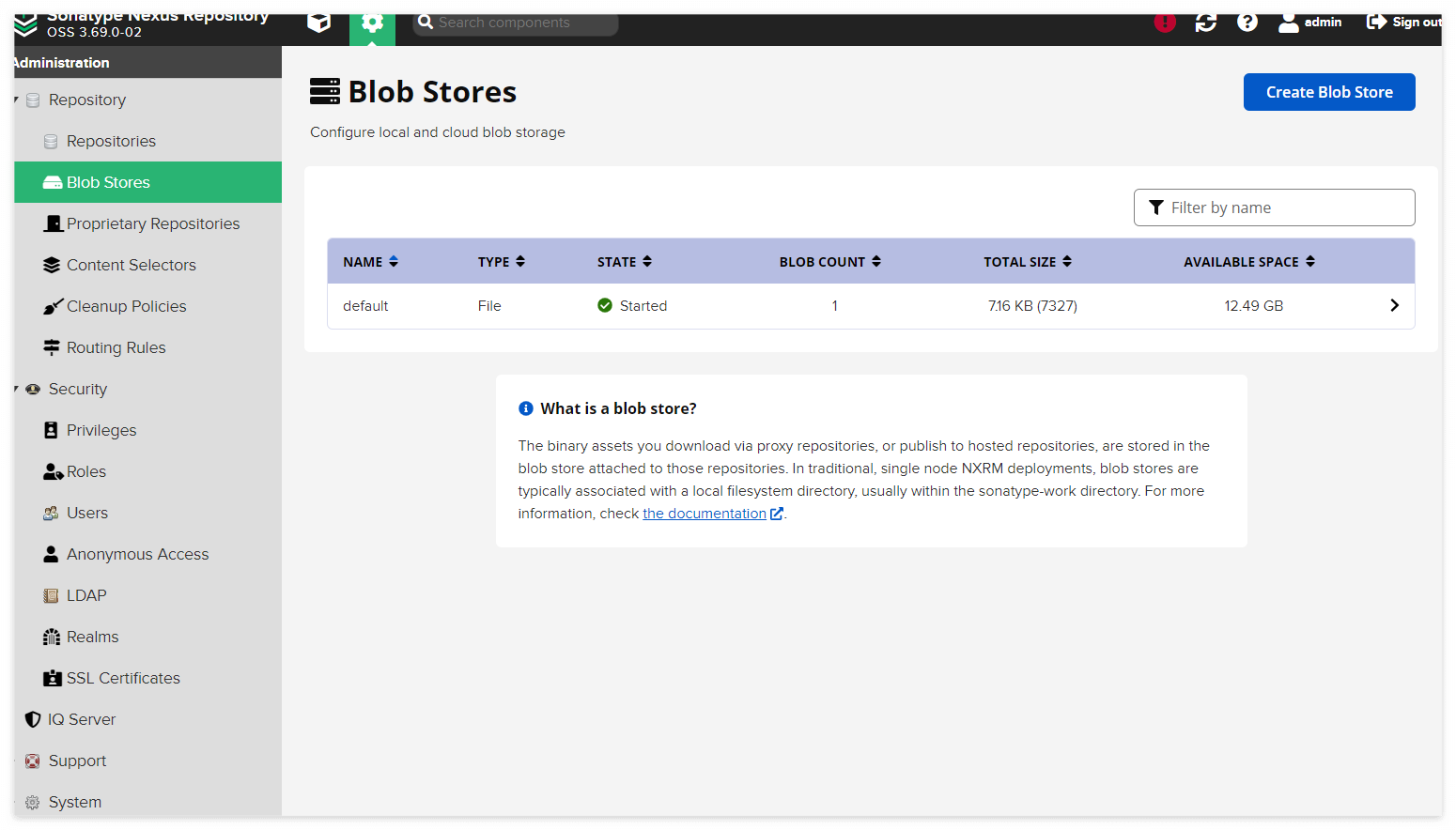
Task: Click the Repositories database icon
Action: coord(51,141)
